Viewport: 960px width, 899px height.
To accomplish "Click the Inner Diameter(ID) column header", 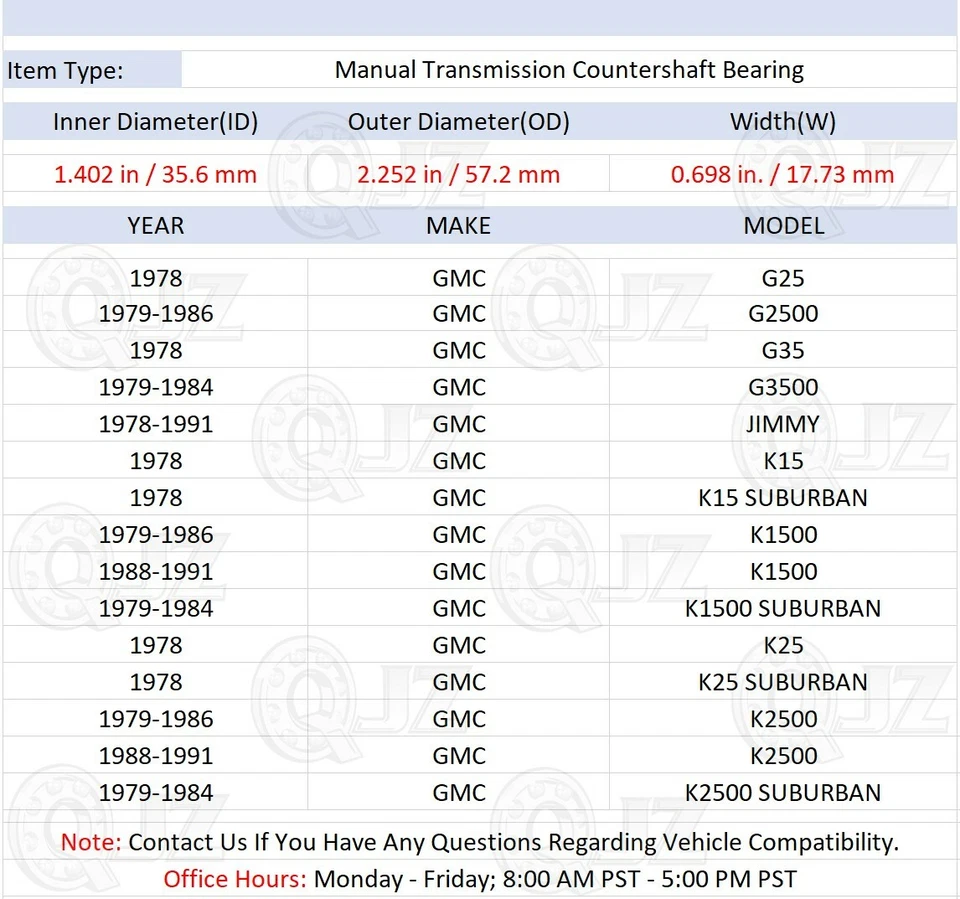I will pyautogui.click(x=155, y=121).
